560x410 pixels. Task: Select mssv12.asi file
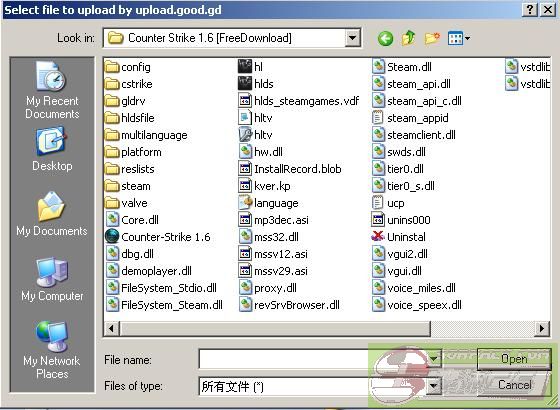[273, 254]
